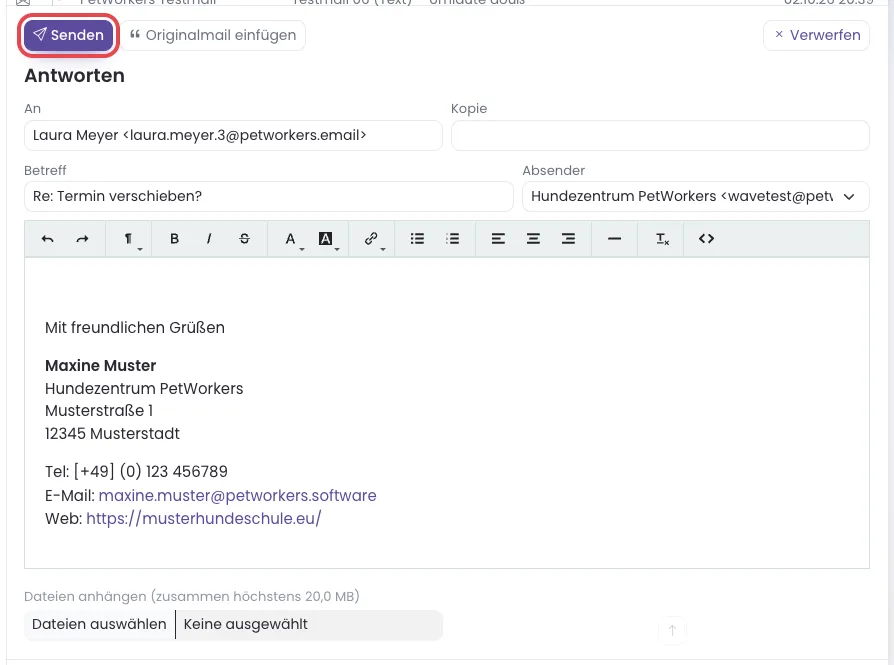
Task: Insert a bulleted list
Action: click(417, 239)
